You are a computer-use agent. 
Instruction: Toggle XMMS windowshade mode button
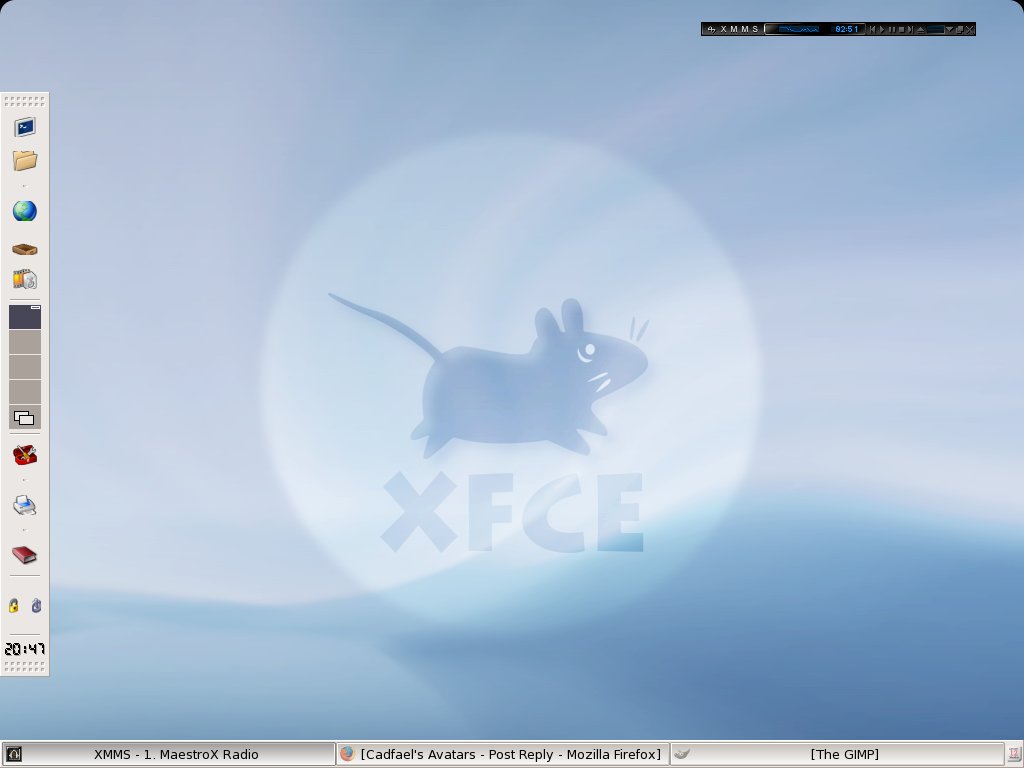pyautogui.click(x=959, y=29)
